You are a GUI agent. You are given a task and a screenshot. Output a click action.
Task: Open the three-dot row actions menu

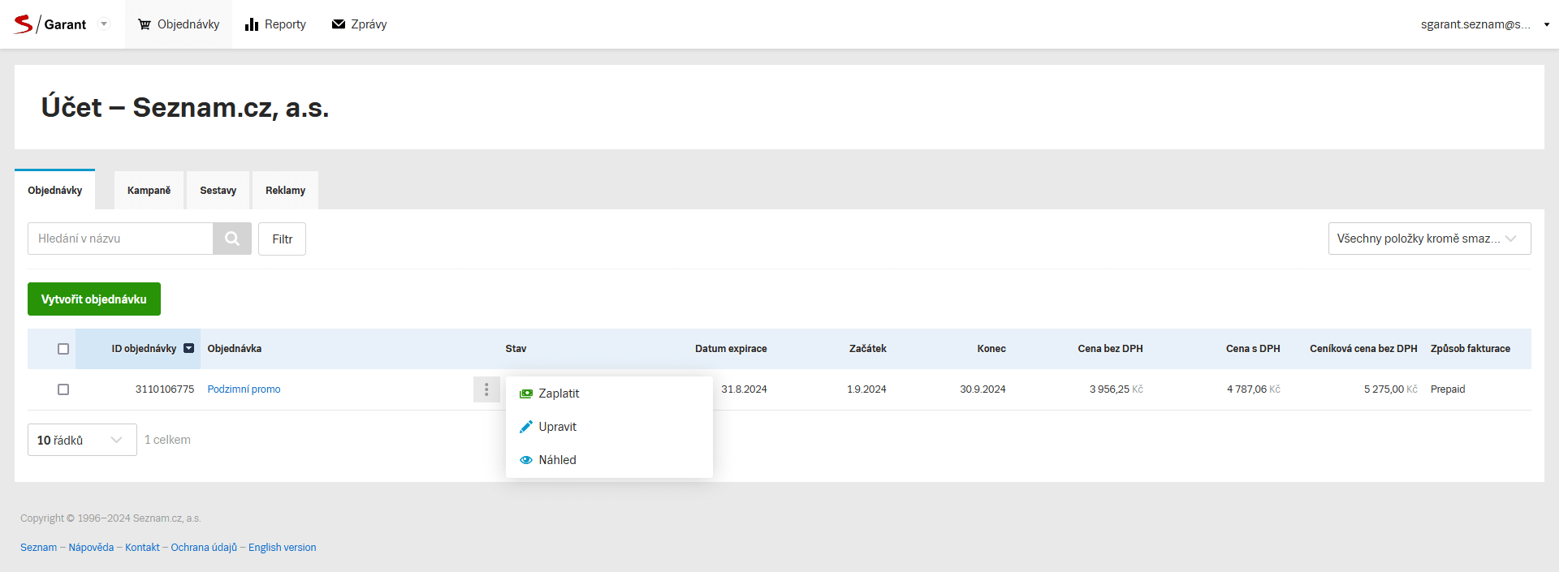(x=486, y=389)
